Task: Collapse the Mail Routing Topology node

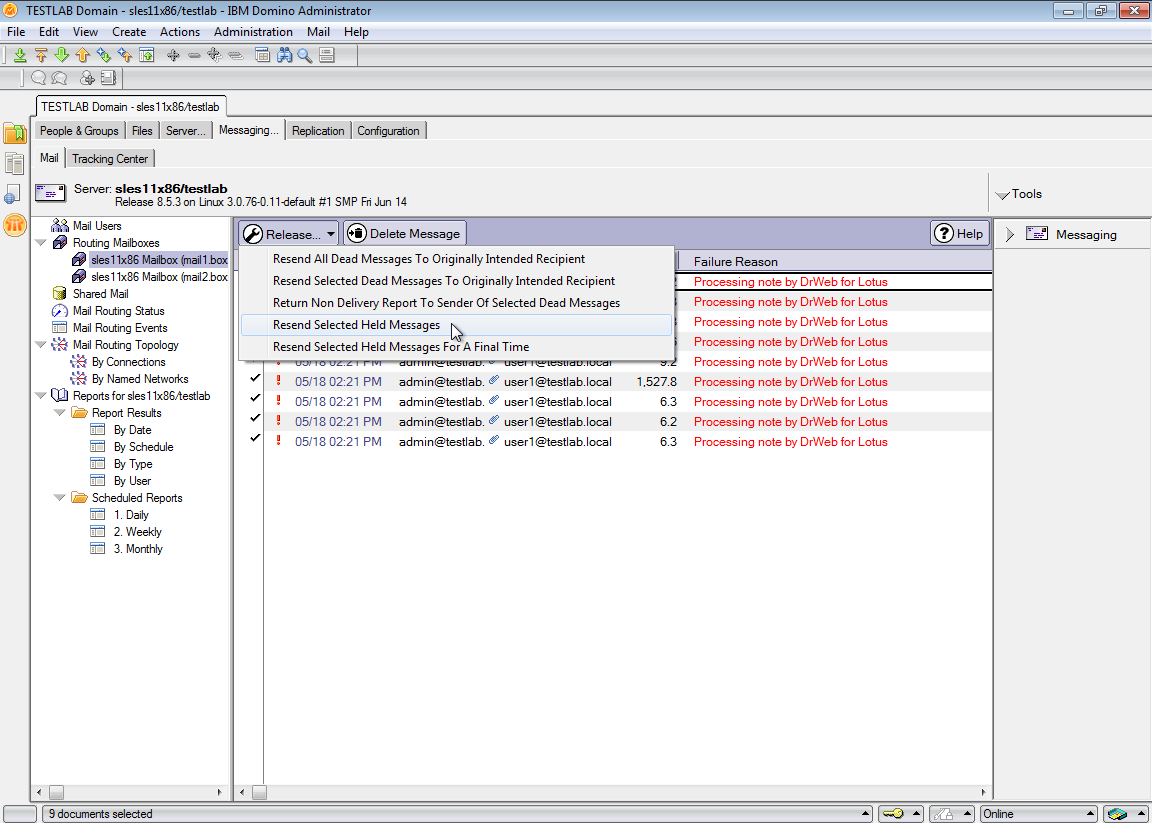Action: (41, 345)
